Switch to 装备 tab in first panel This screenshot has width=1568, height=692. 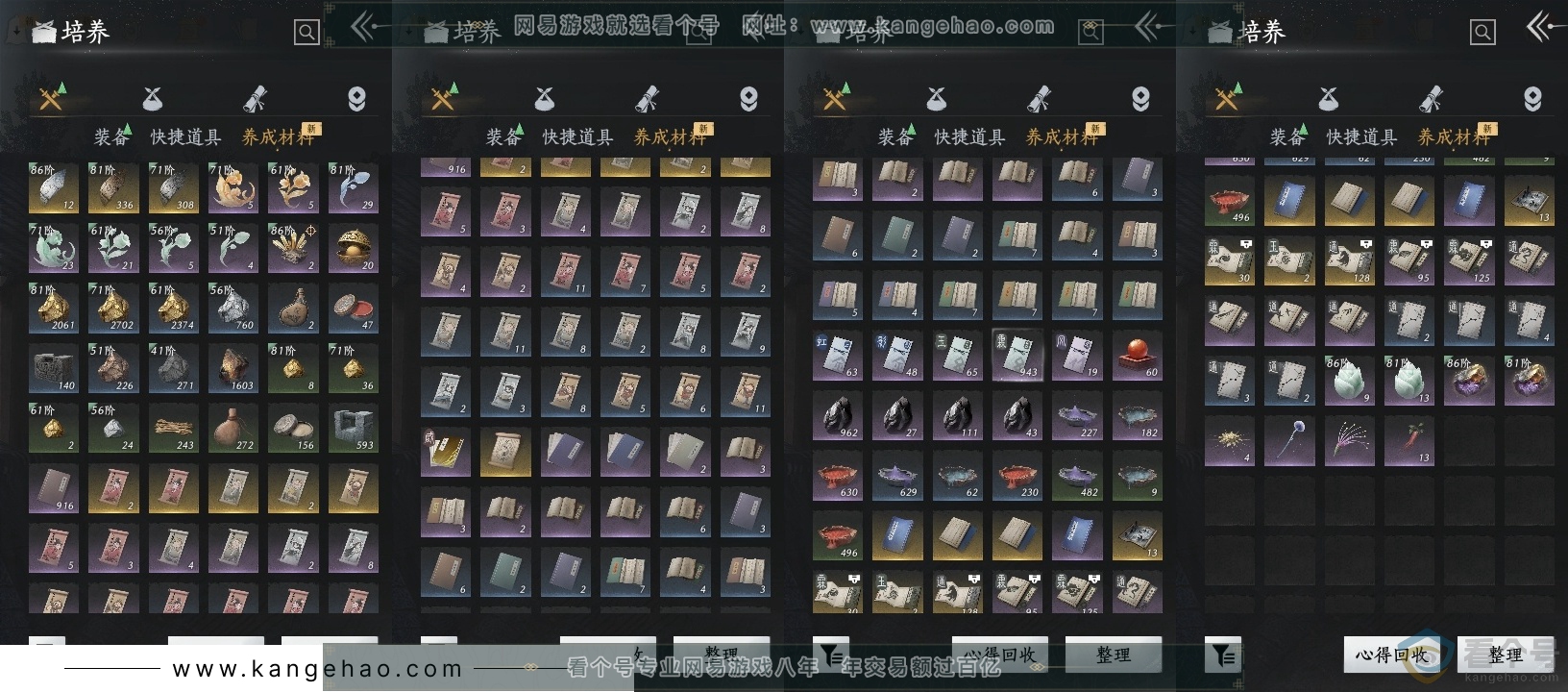click(110, 137)
